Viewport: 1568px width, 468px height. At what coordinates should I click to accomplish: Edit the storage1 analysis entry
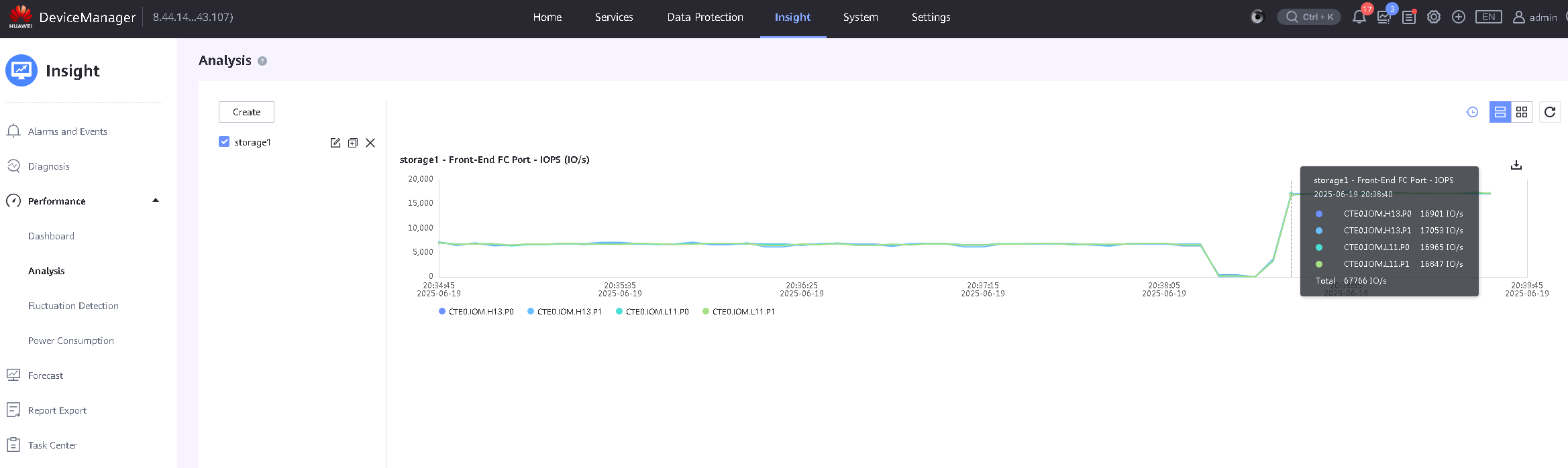click(x=335, y=143)
